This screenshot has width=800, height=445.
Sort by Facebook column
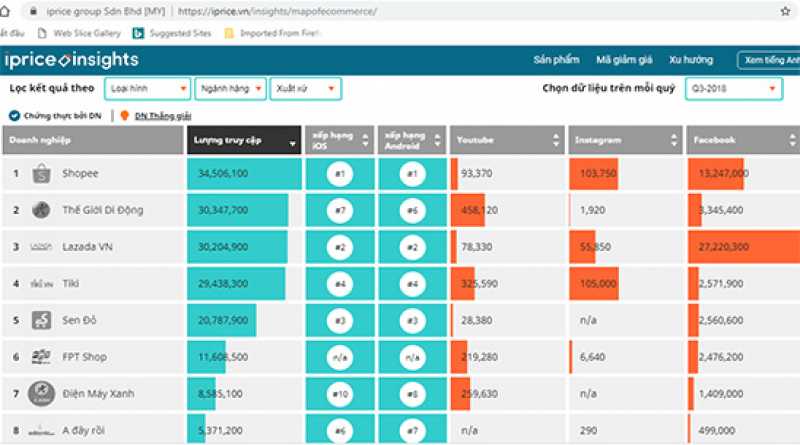tap(743, 140)
